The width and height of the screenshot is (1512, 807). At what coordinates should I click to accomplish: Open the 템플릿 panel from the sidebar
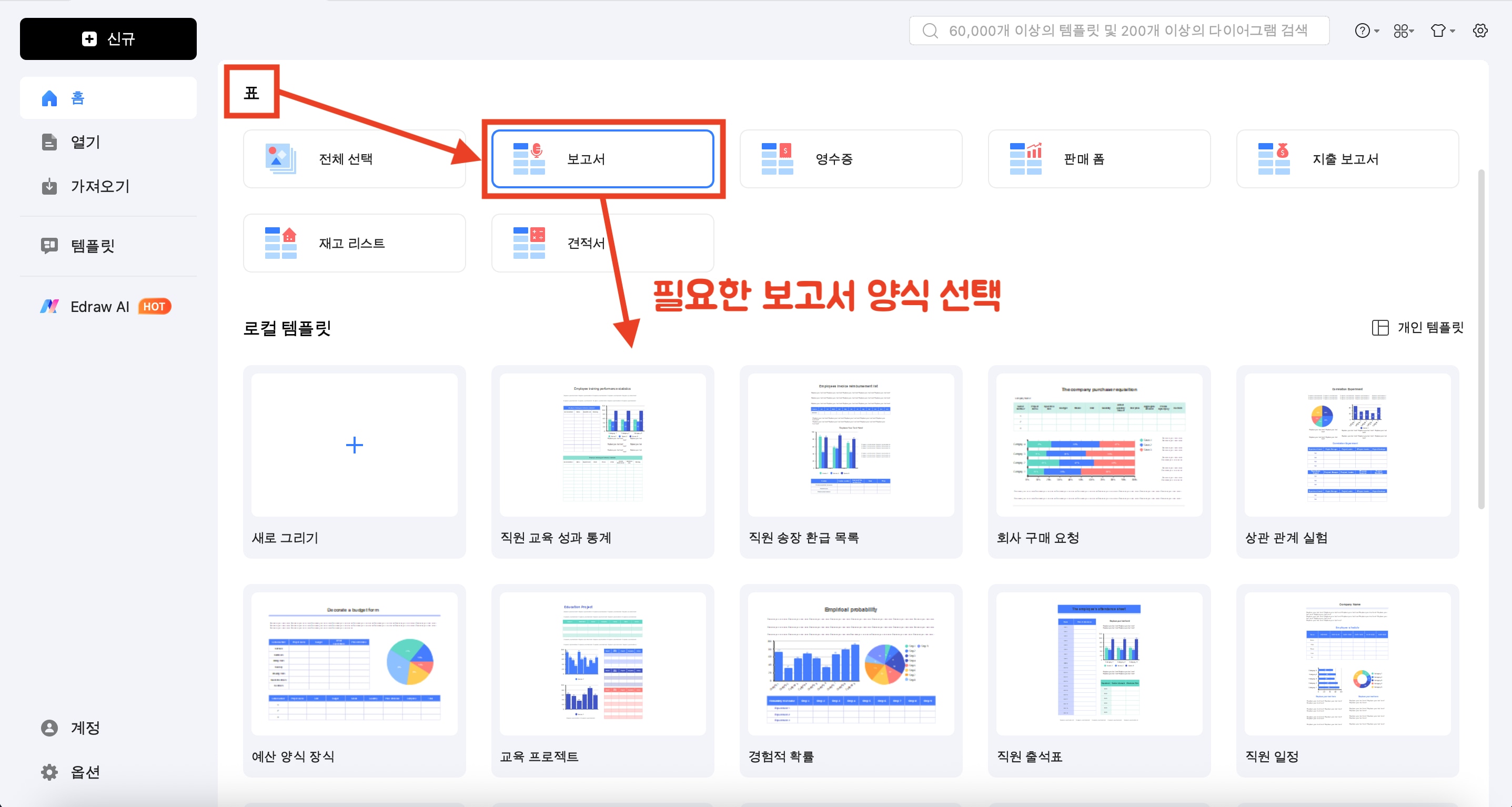(x=49, y=246)
